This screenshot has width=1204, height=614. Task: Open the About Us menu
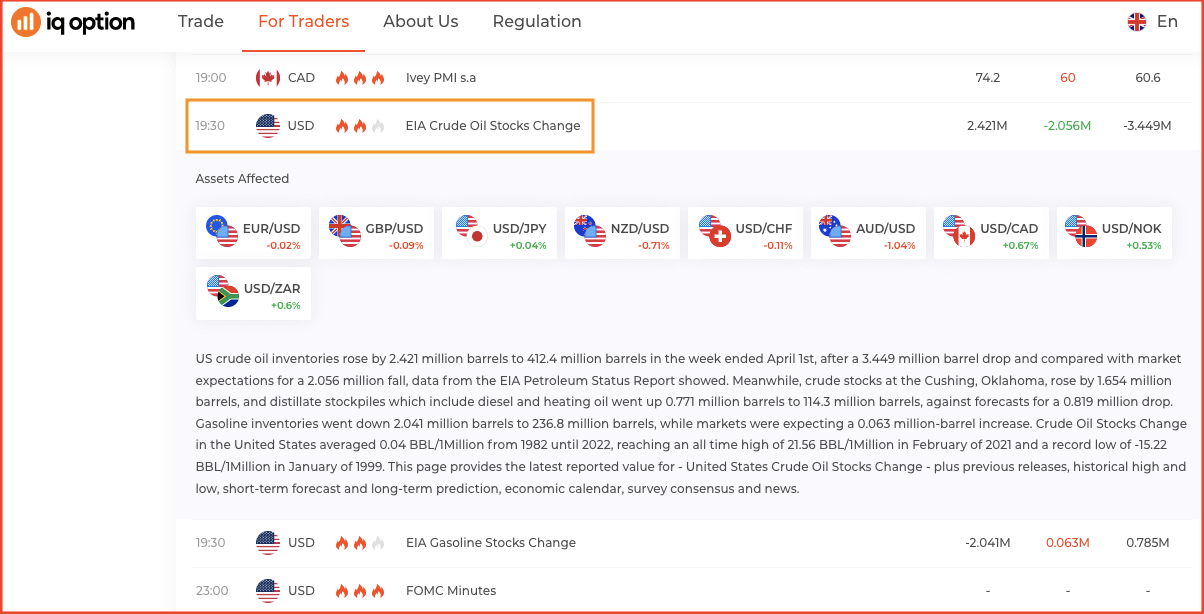(x=421, y=21)
